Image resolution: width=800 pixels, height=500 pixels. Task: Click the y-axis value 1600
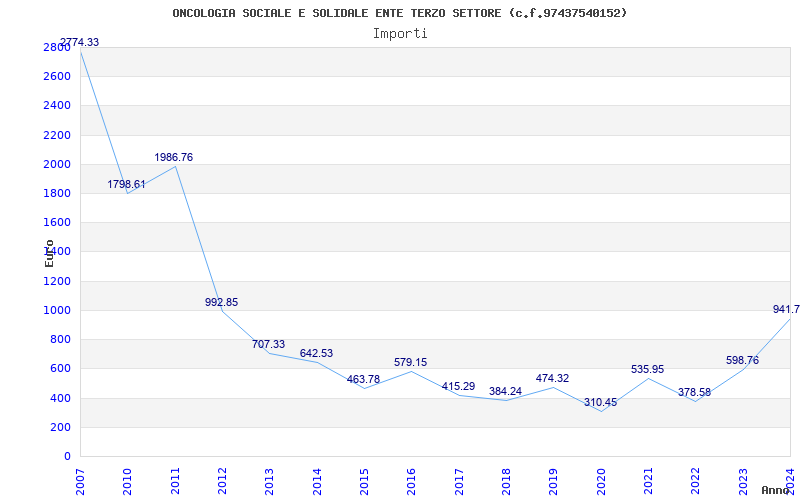(57, 222)
